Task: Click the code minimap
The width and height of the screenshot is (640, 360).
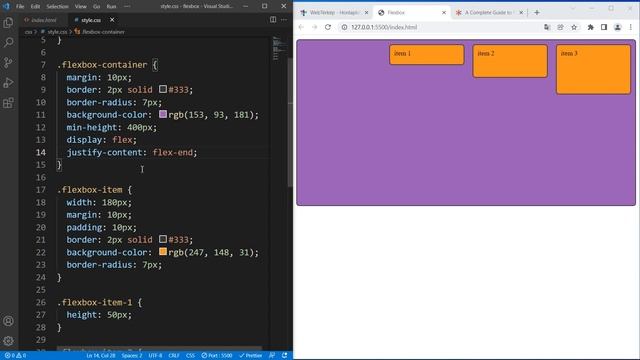Action: coord(279,48)
